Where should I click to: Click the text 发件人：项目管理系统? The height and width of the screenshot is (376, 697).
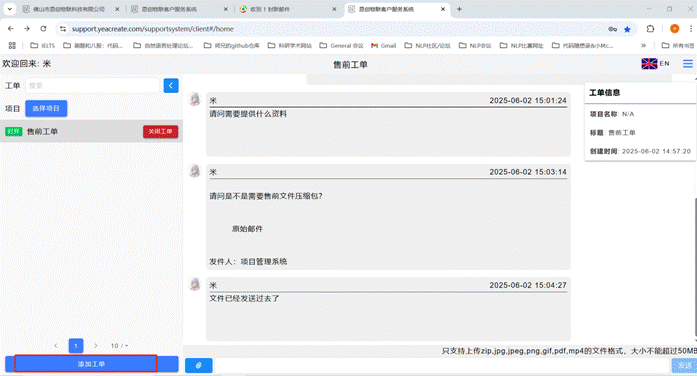248,262
